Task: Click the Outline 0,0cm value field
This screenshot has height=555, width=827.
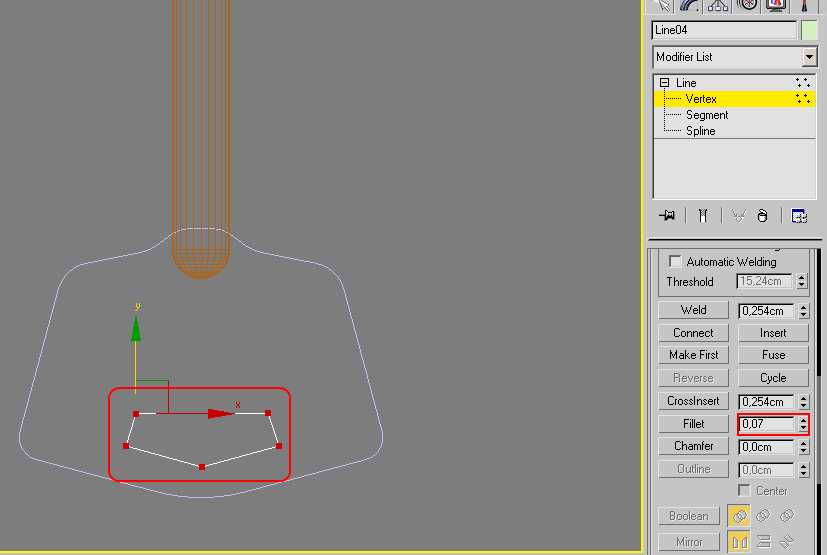Action: pos(766,470)
